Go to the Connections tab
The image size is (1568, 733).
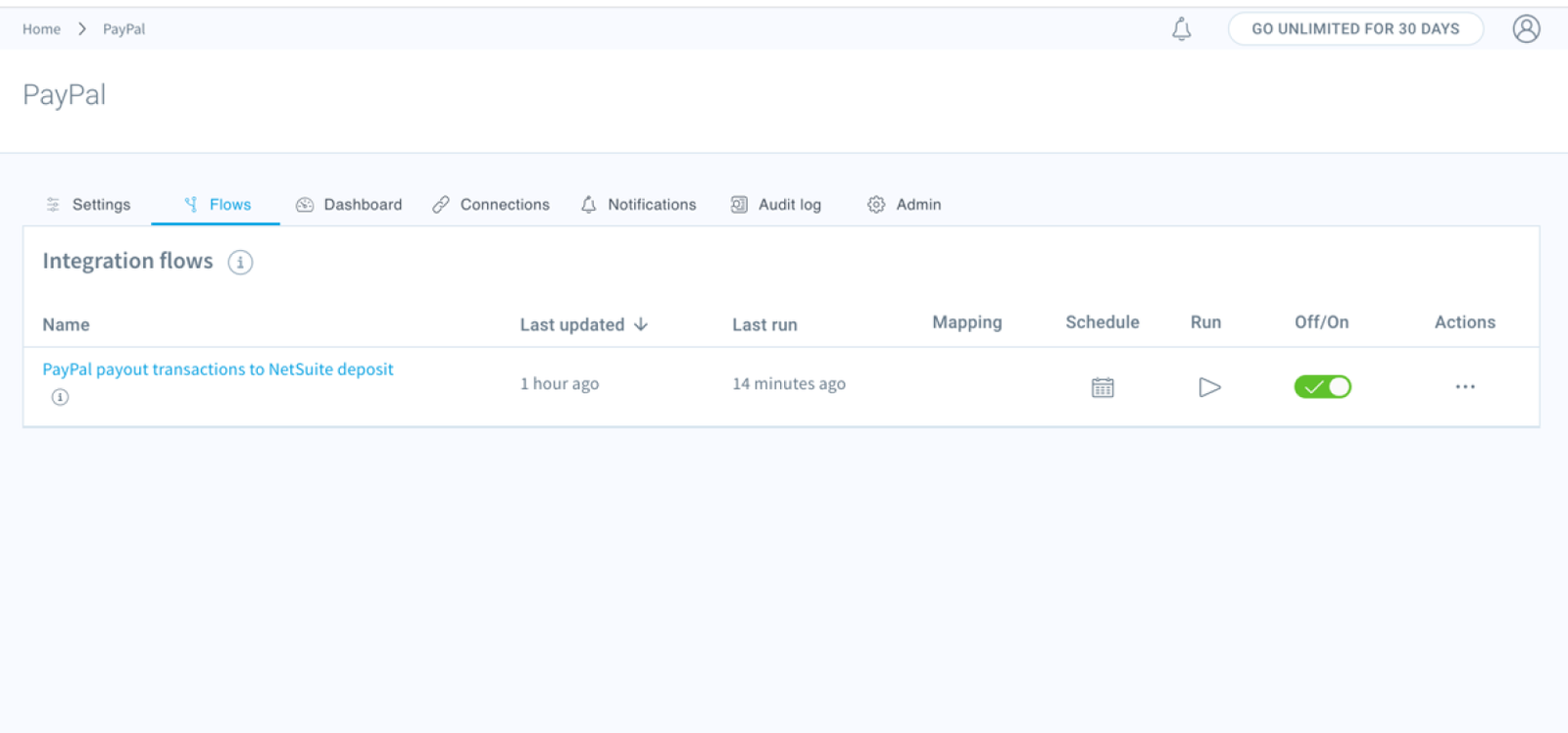[x=491, y=205]
